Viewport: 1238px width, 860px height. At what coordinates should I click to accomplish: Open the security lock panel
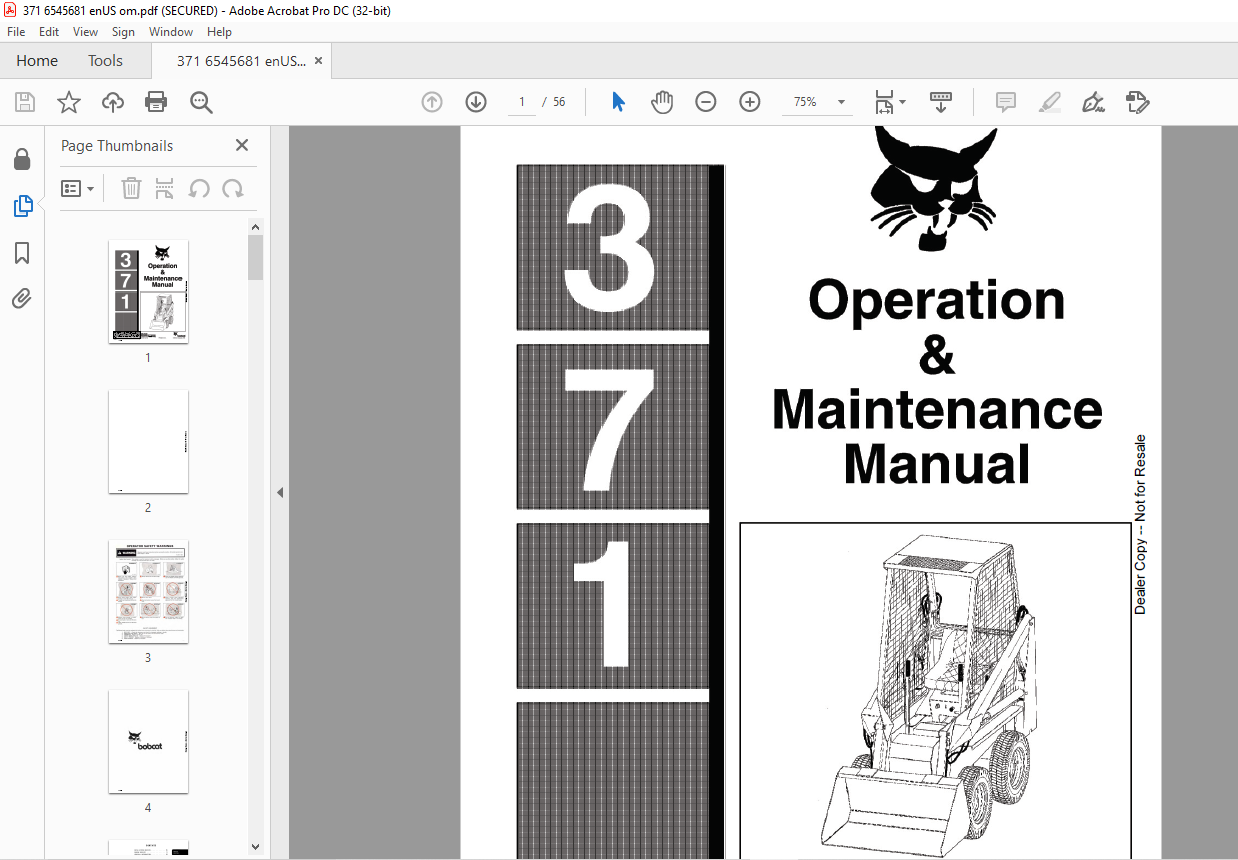point(22,160)
